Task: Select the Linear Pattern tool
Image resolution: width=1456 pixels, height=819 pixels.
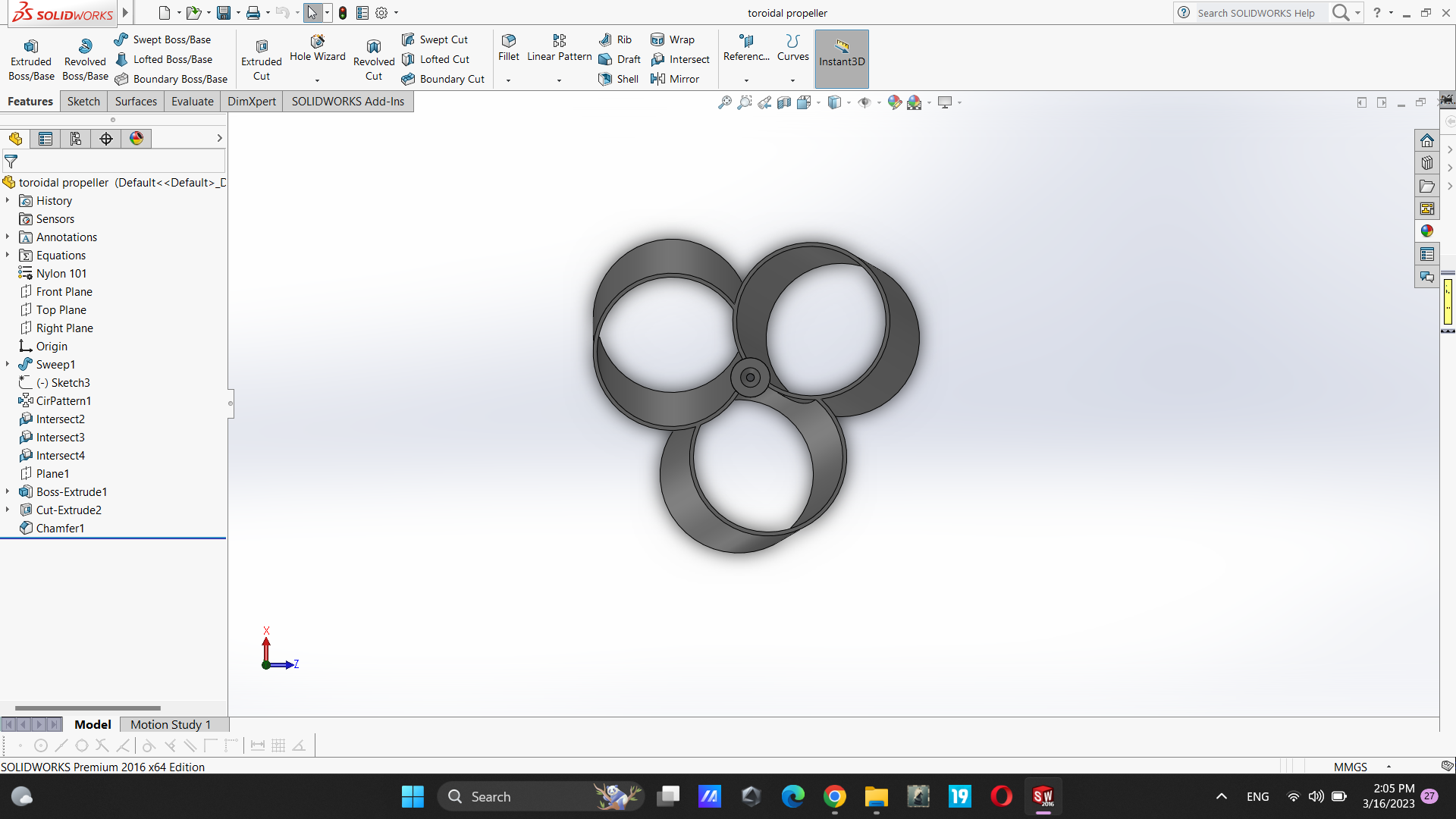Action: point(560,48)
